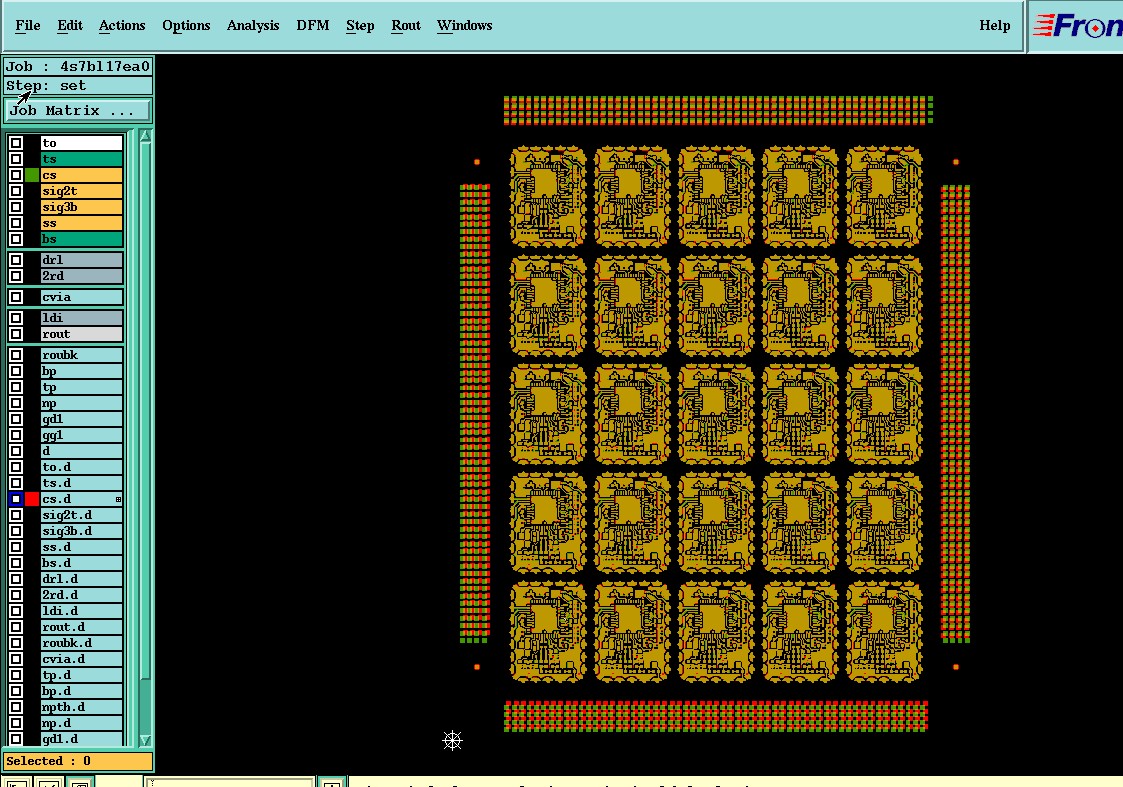Viewport: 1123px width, 787px height.
Task: Select the to.d layer name
Action: [82, 467]
